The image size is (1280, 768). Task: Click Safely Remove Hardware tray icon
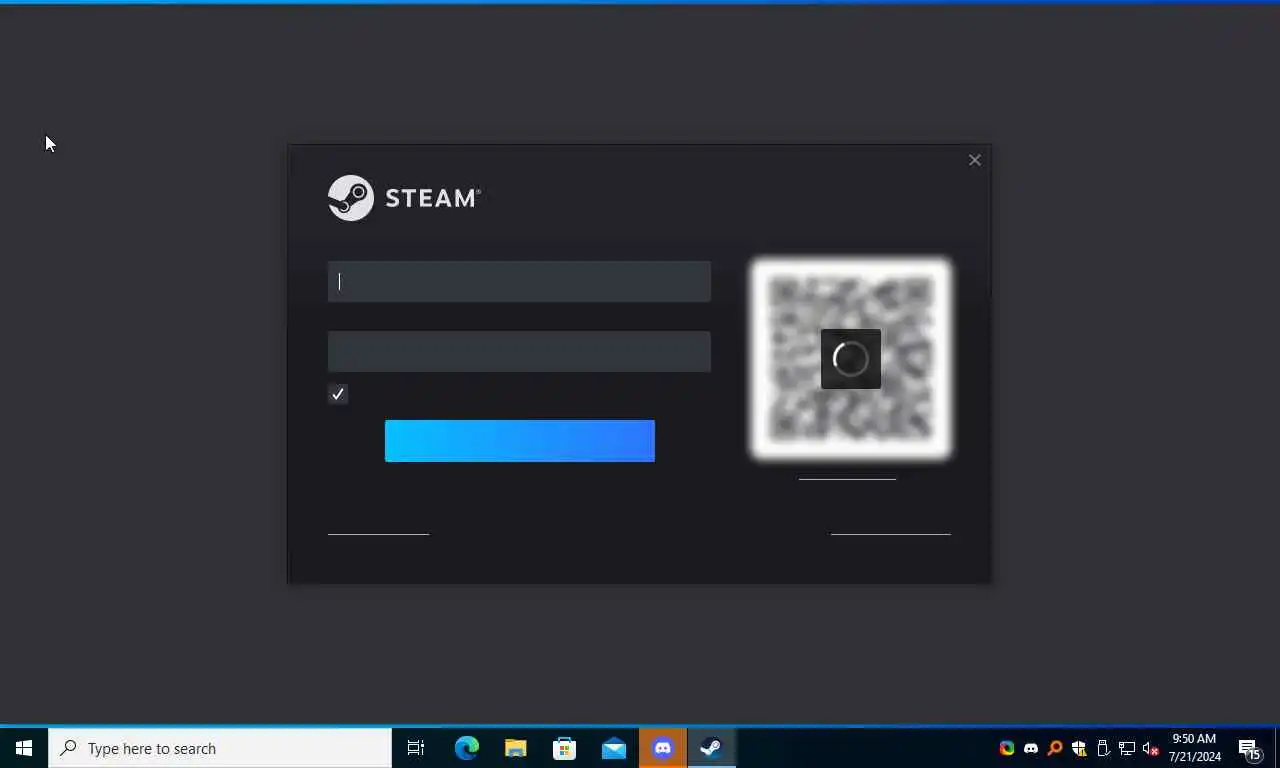click(1103, 748)
